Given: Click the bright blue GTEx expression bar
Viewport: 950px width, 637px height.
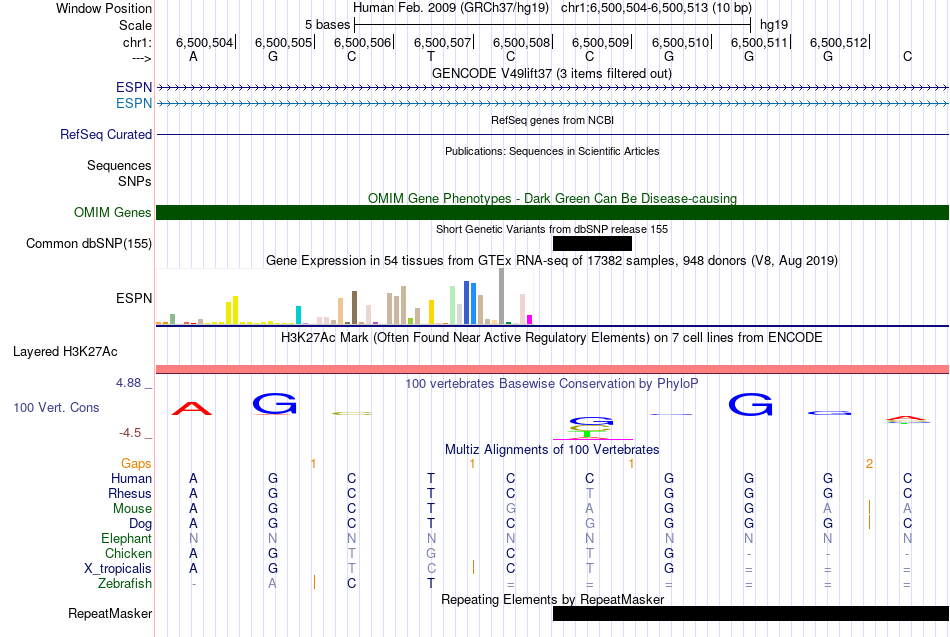Looking at the screenshot, I should (473, 303).
